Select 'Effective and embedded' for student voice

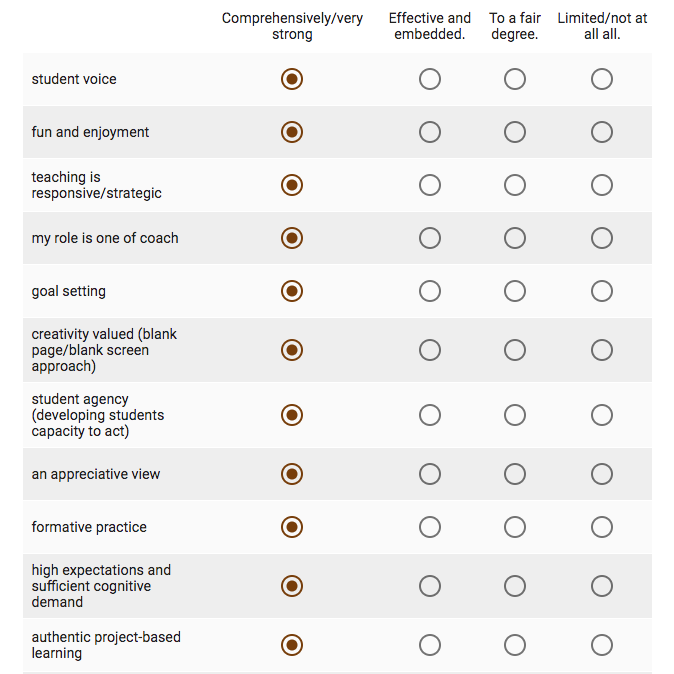point(430,79)
